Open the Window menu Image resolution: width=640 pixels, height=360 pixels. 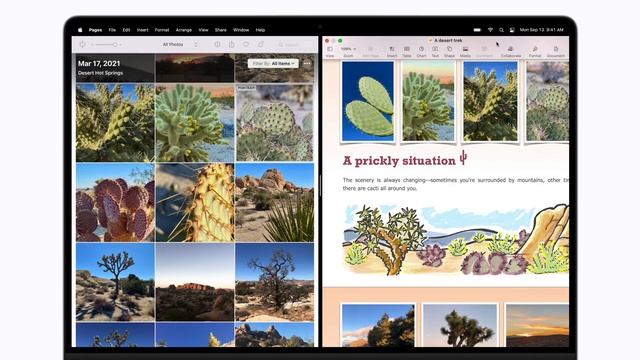[241, 30]
